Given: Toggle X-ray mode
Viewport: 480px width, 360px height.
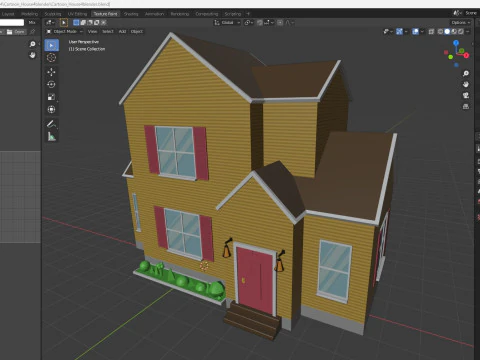Looking at the screenshot, I should 431,31.
